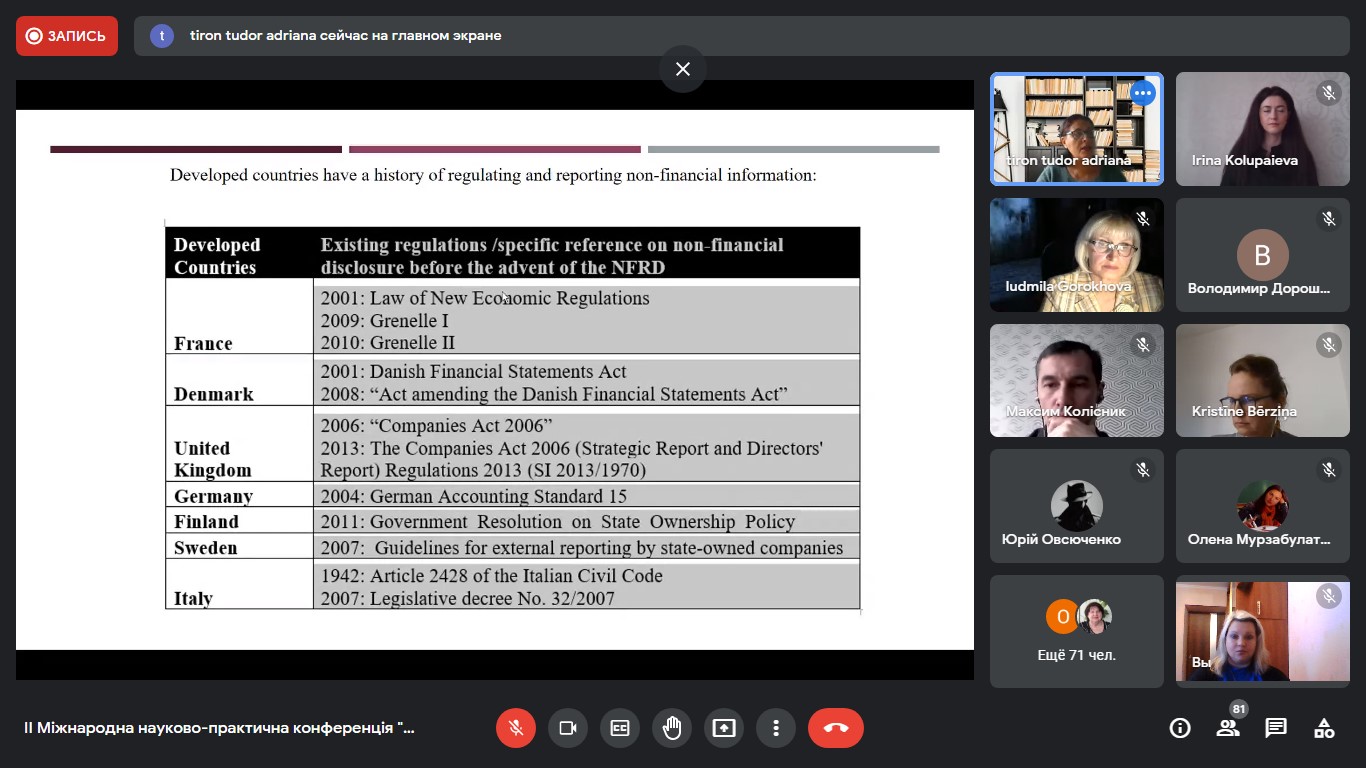
Task: Expand the conference meeting title
Action: (x=219, y=728)
